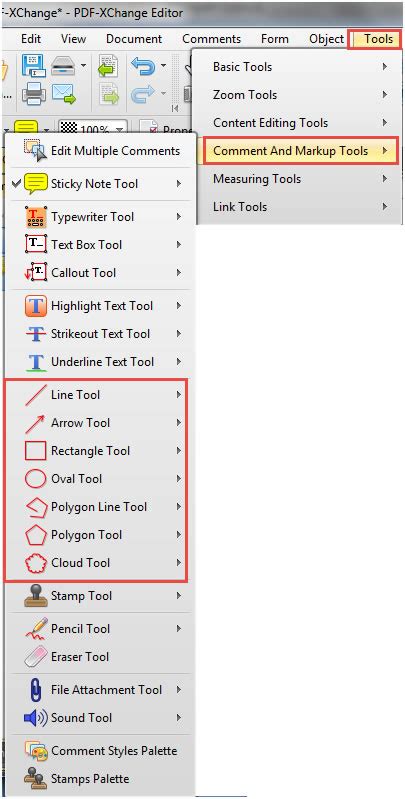Click the Sound Tool speaker icon
The width and height of the screenshot is (405, 799).
click(36, 718)
